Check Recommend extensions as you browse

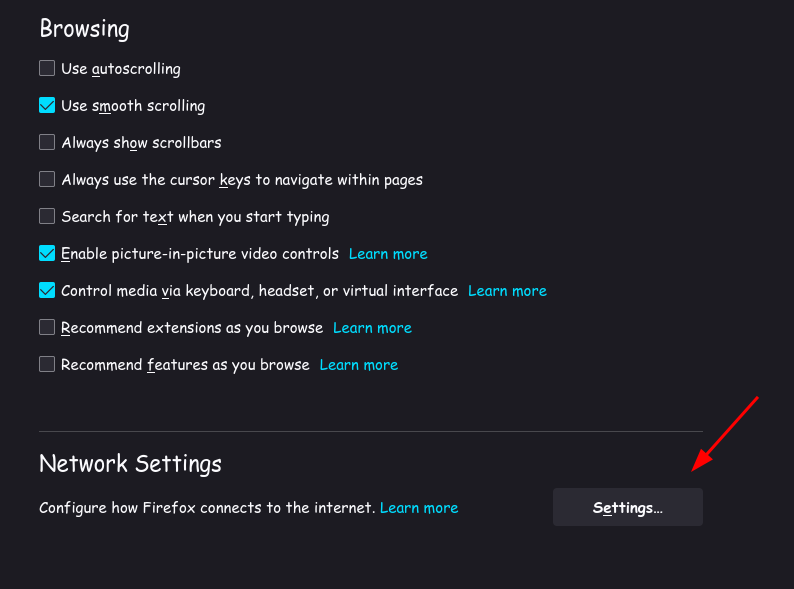(47, 327)
